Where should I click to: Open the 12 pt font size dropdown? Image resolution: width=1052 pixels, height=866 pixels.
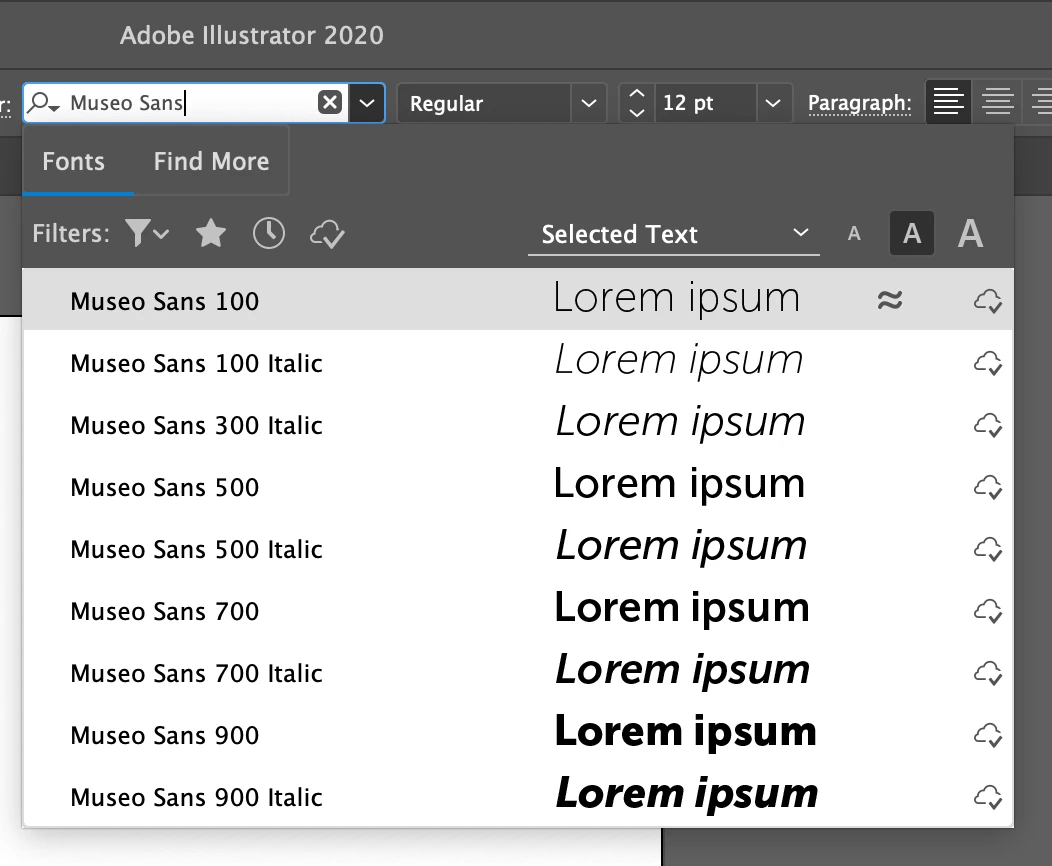click(x=773, y=103)
